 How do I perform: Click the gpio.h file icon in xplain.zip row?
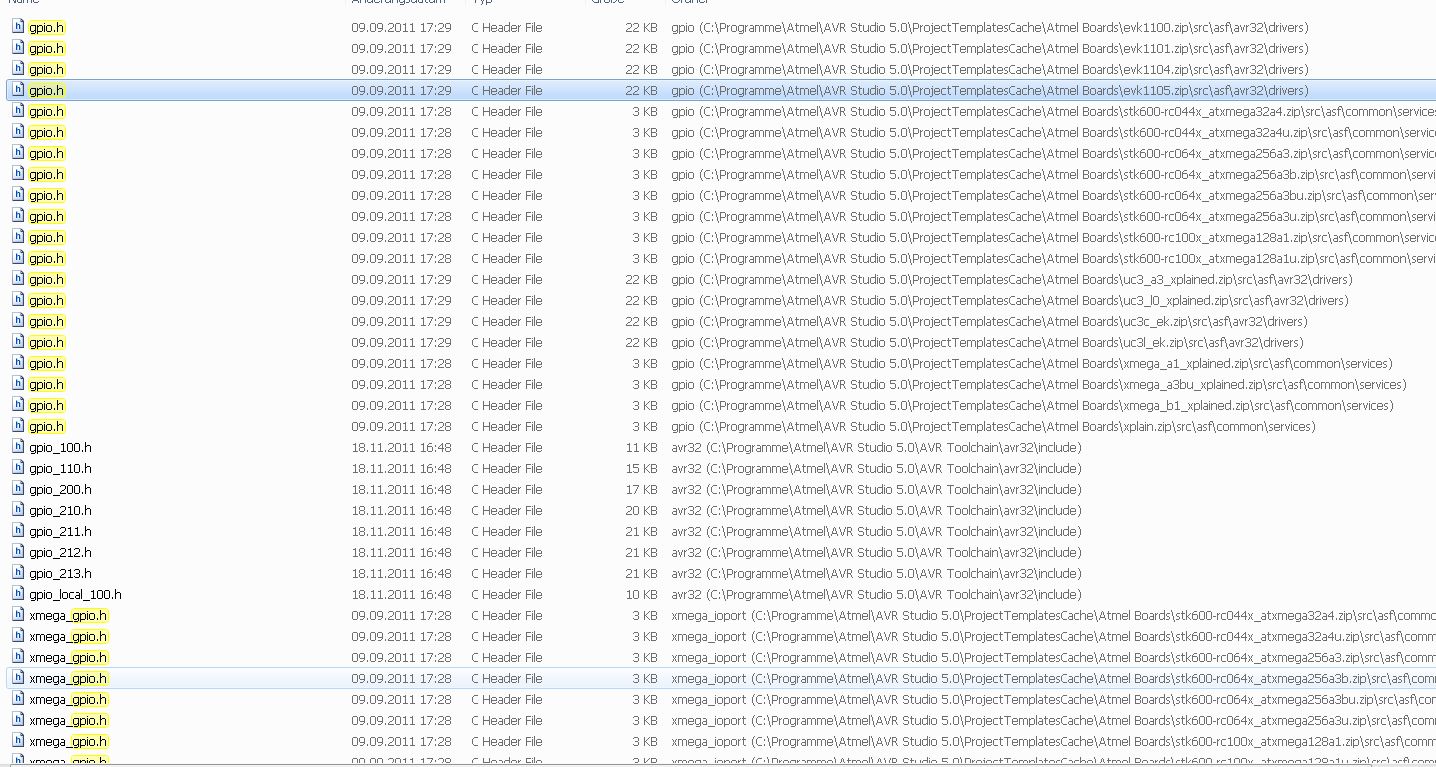18,426
